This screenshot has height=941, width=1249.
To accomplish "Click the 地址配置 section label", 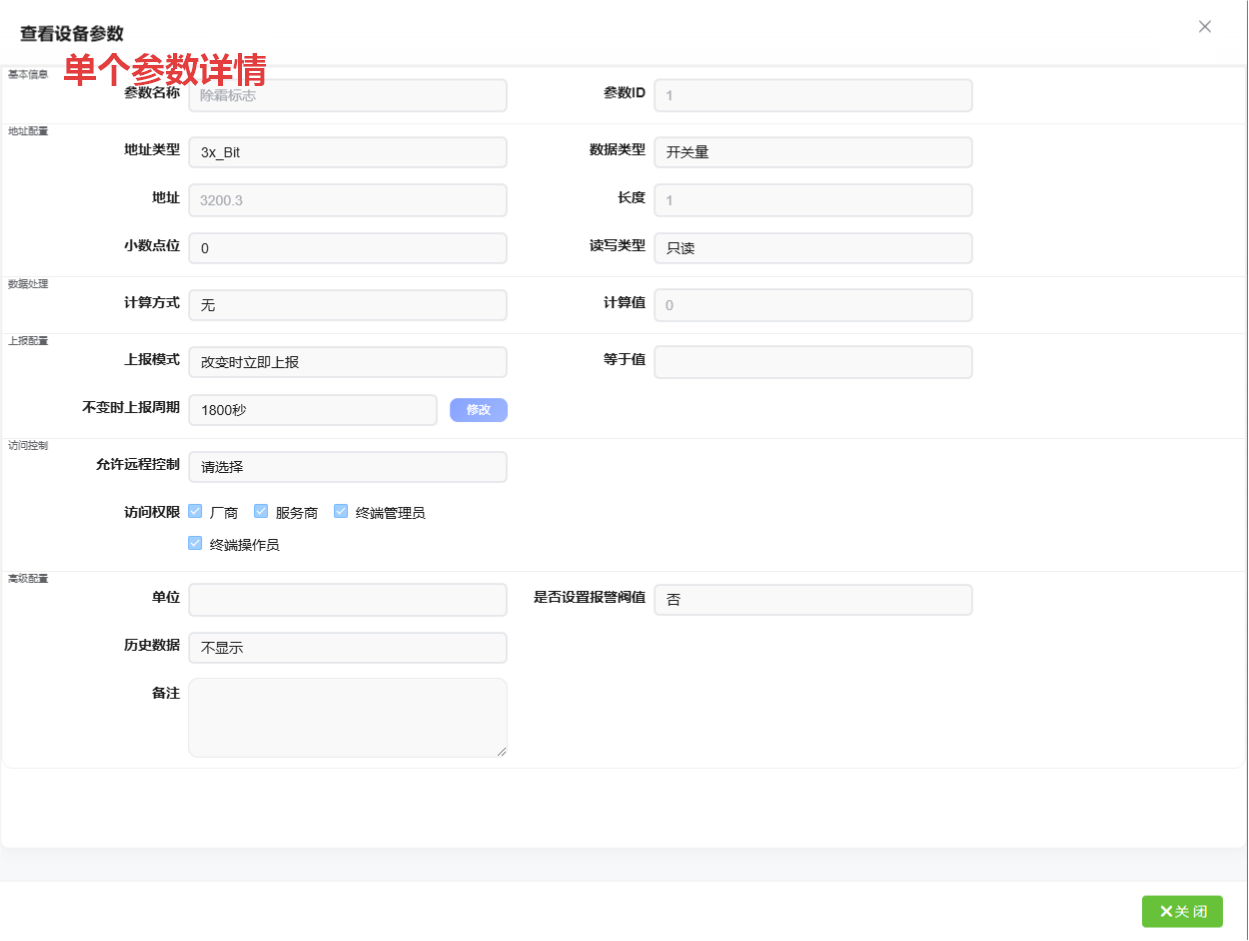I will click(x=28, y=131).
